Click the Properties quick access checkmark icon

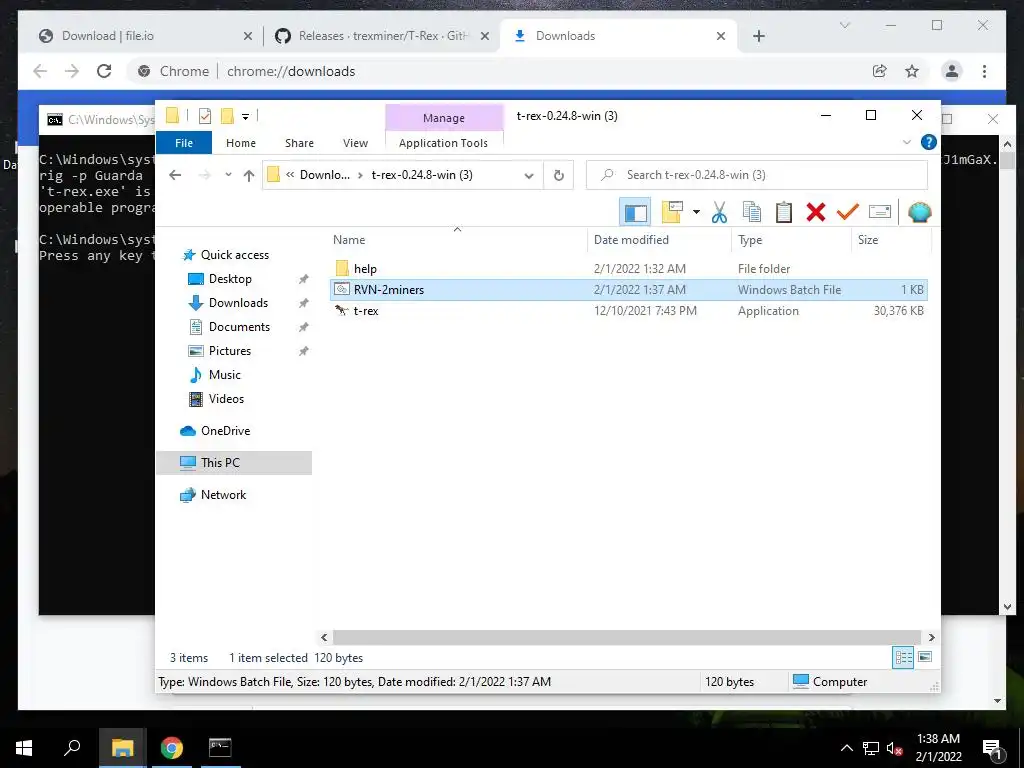(x=205, y=116)
